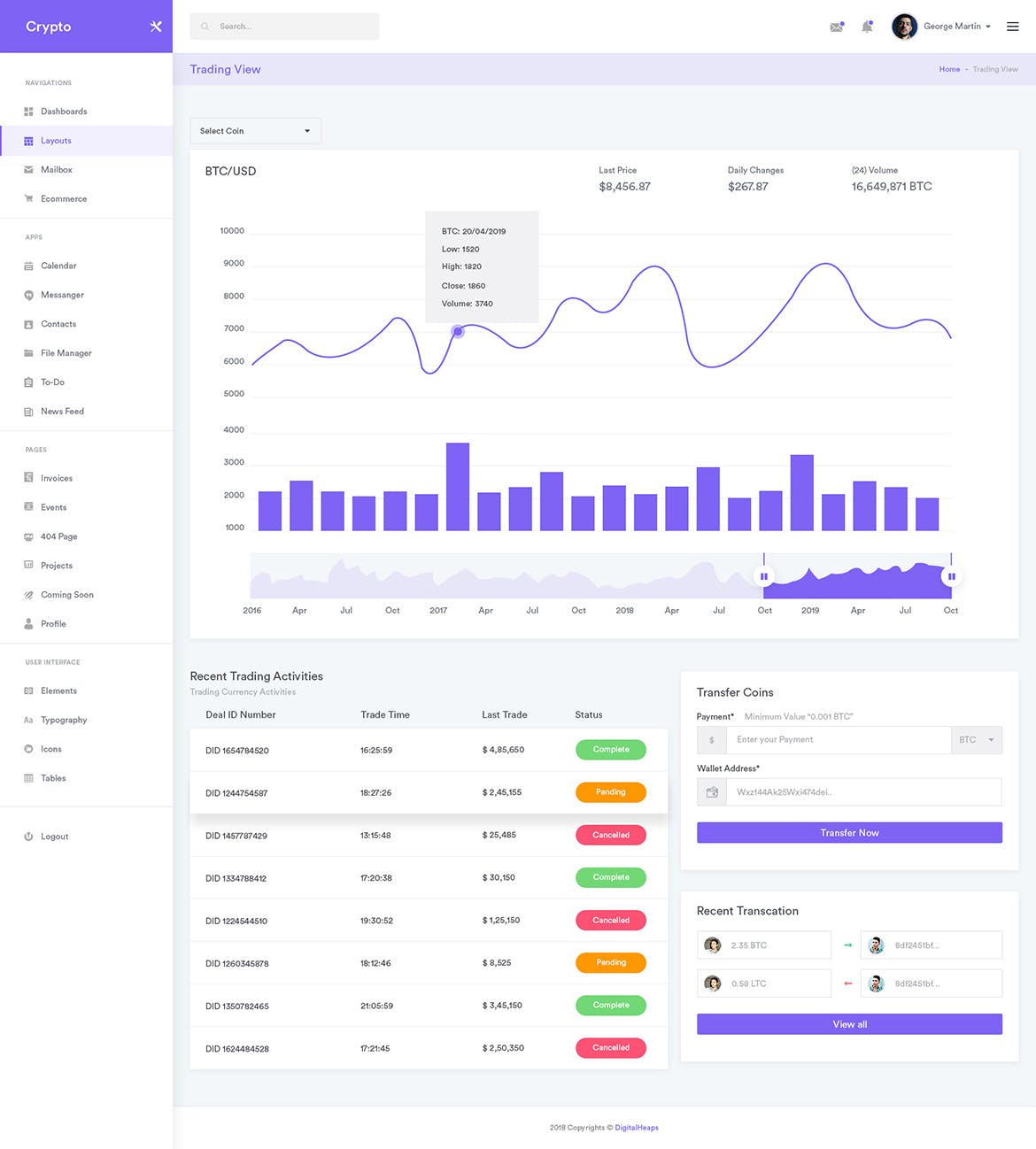Click the Logout power icon
Image resolution: width=1036 pixels, height=1149 pixels.
click(x=29, y=836)
